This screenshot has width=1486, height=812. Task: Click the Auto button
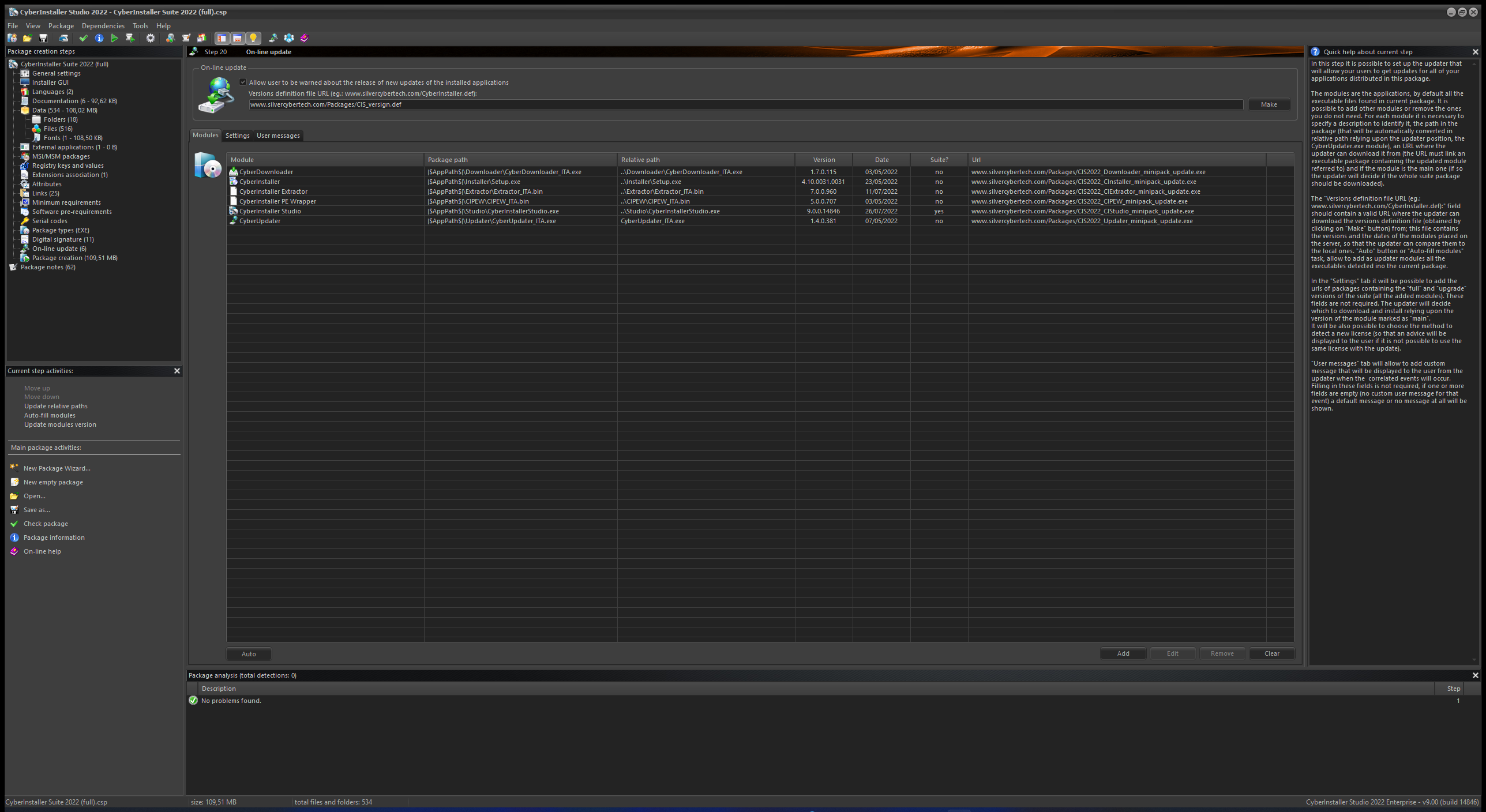249,654
